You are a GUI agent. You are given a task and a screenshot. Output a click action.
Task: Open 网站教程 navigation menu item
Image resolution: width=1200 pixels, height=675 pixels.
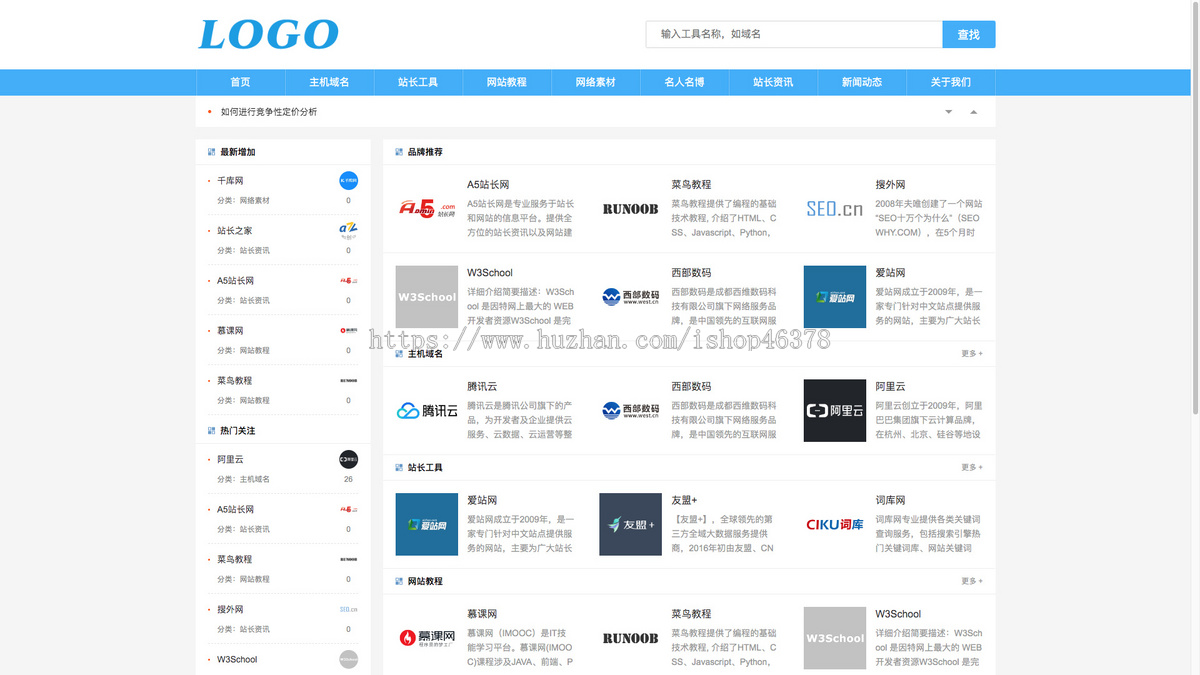(x=507, y=82)
